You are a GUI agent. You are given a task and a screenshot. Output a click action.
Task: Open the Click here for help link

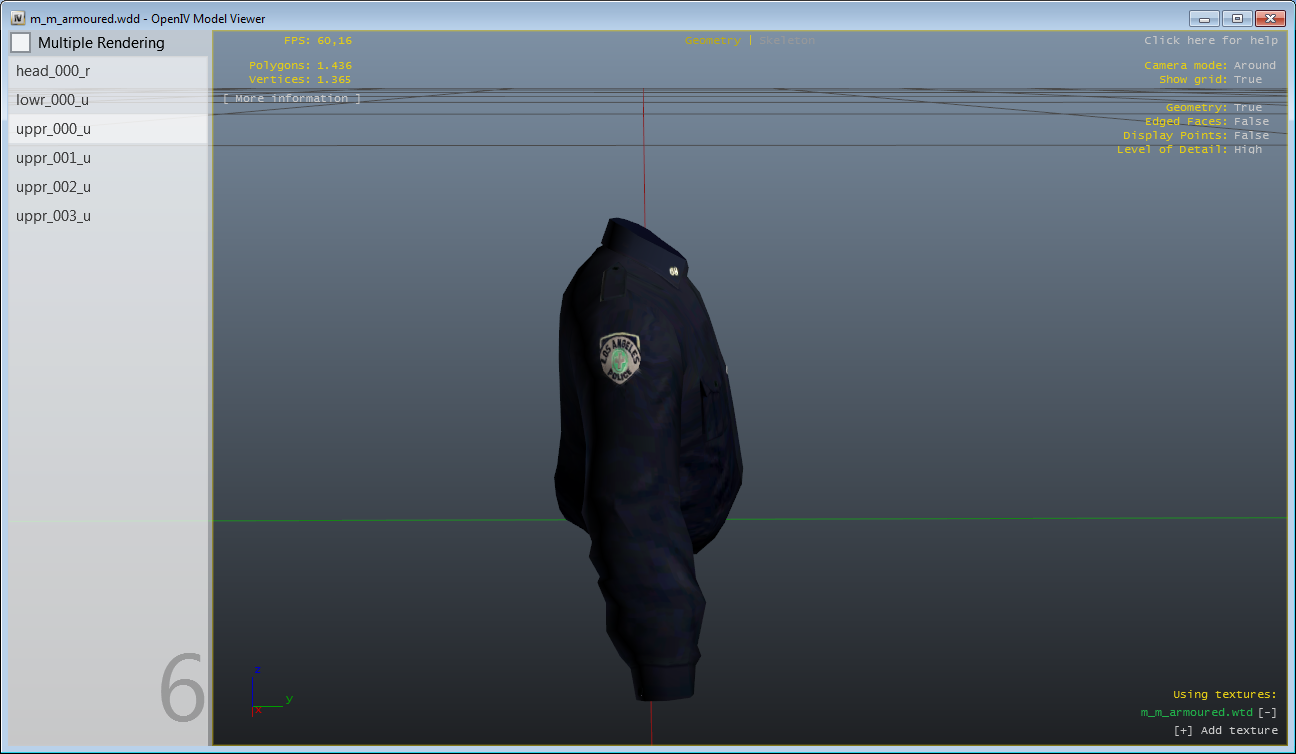[1210, 41]
